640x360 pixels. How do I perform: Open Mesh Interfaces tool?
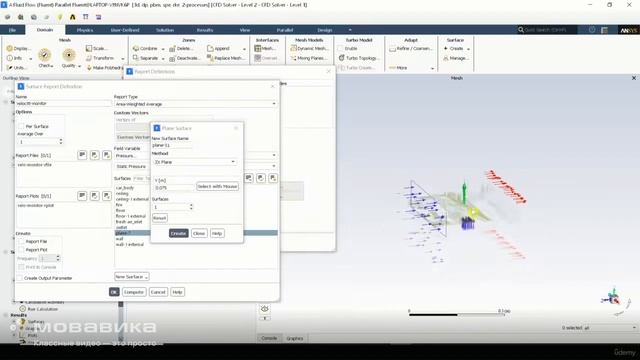264,48
